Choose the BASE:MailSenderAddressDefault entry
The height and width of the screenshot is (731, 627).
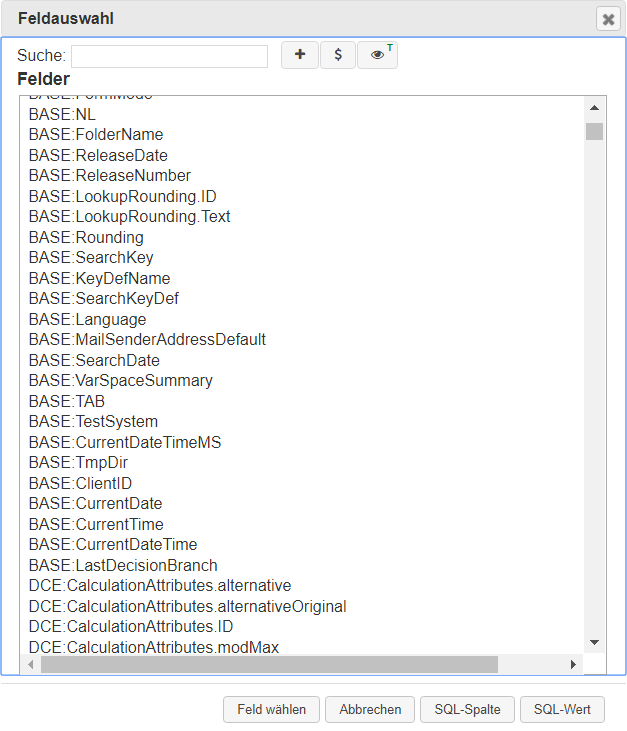point(147,339)
